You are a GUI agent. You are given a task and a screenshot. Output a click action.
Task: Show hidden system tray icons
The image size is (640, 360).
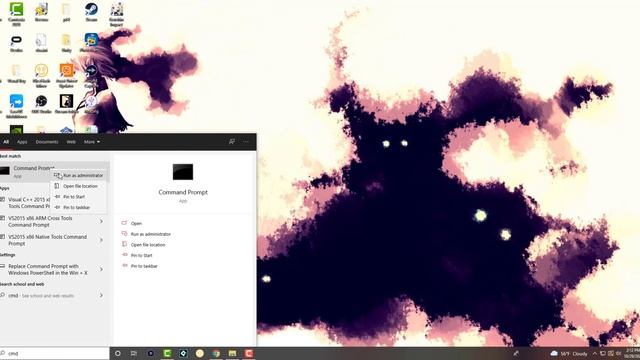tap(595, 353)
